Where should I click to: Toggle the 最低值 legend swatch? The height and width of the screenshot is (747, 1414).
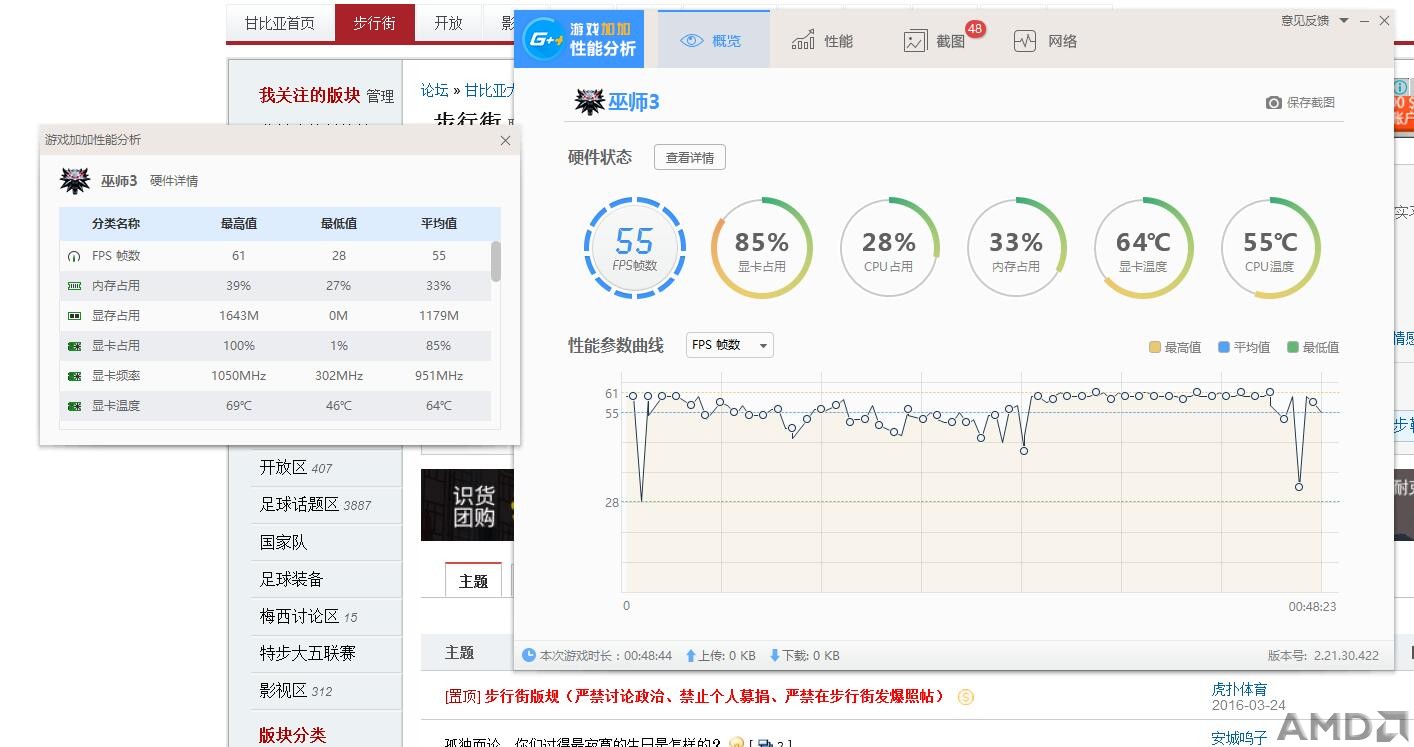click(x=1293, y=347)
